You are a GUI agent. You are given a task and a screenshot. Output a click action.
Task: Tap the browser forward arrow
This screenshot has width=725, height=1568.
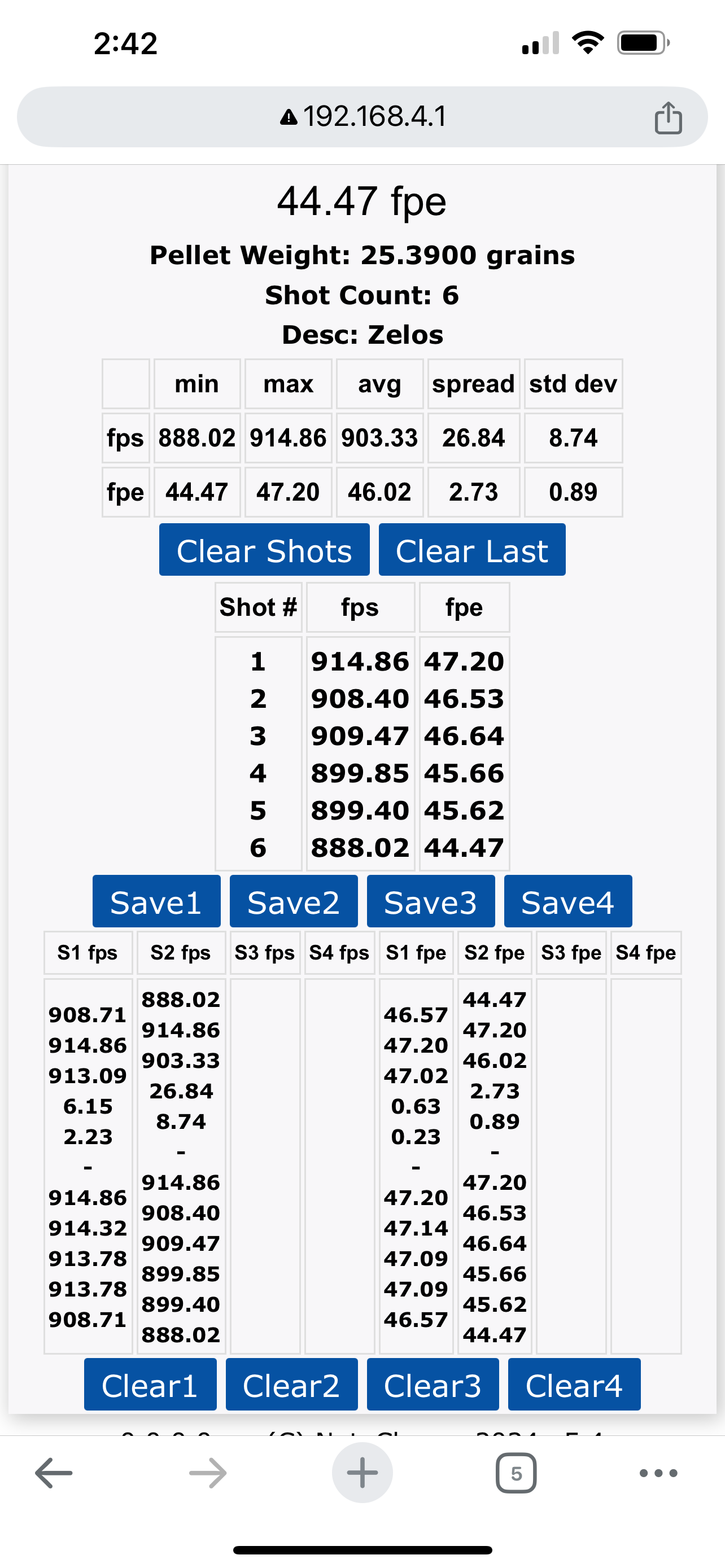click(208, 1473)
